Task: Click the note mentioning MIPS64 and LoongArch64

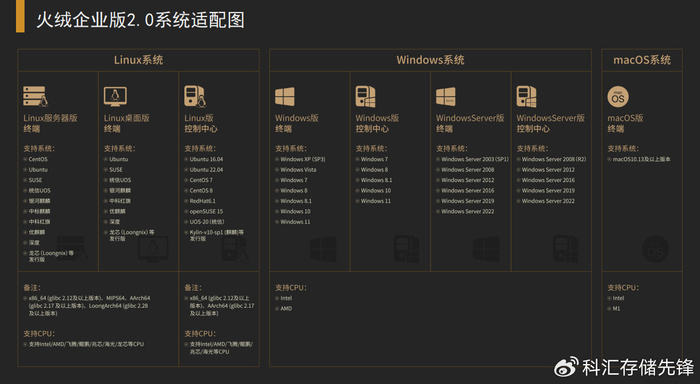Action: tap(89, 306)
